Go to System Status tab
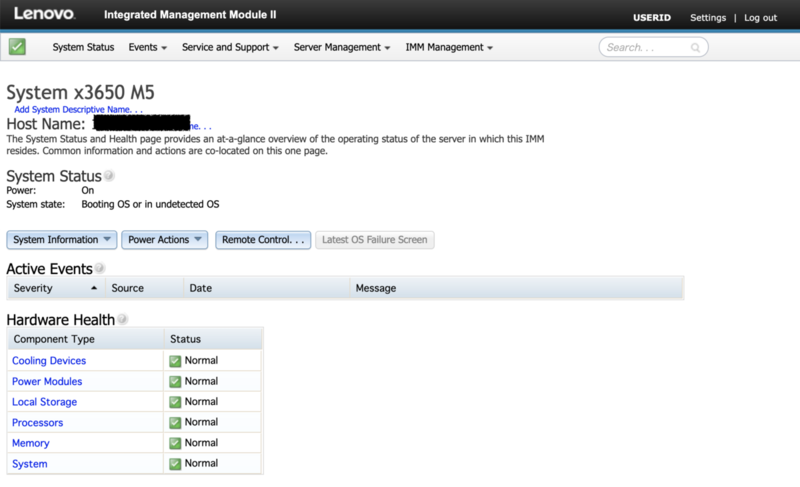 tap(83, 47)
